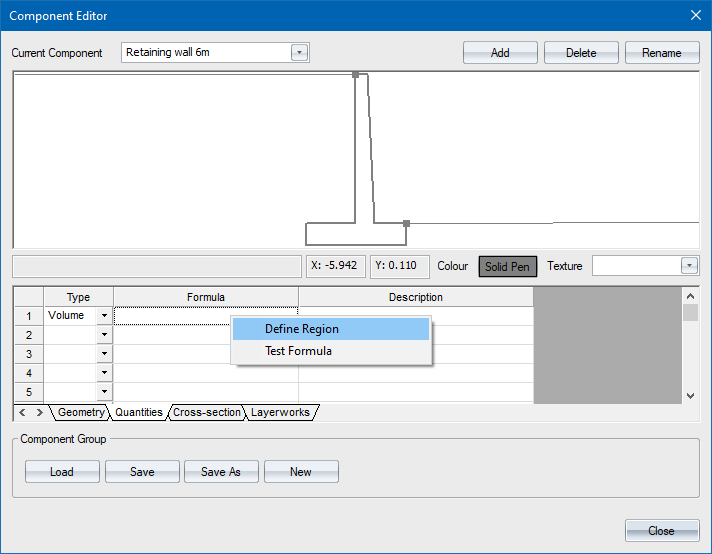
Task: Click the table scroll up arrow
Action: [690, 296]
